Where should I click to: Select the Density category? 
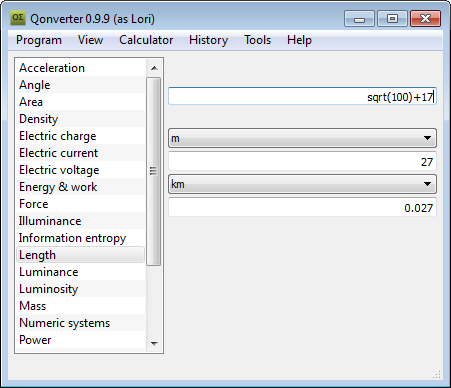(x=81, y=119)
